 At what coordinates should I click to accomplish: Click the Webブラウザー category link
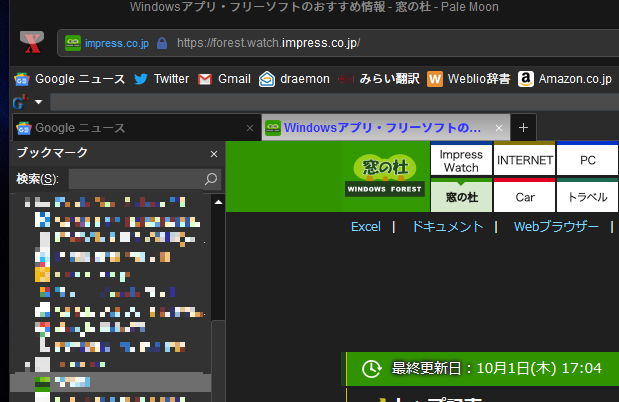coord(556,227)
